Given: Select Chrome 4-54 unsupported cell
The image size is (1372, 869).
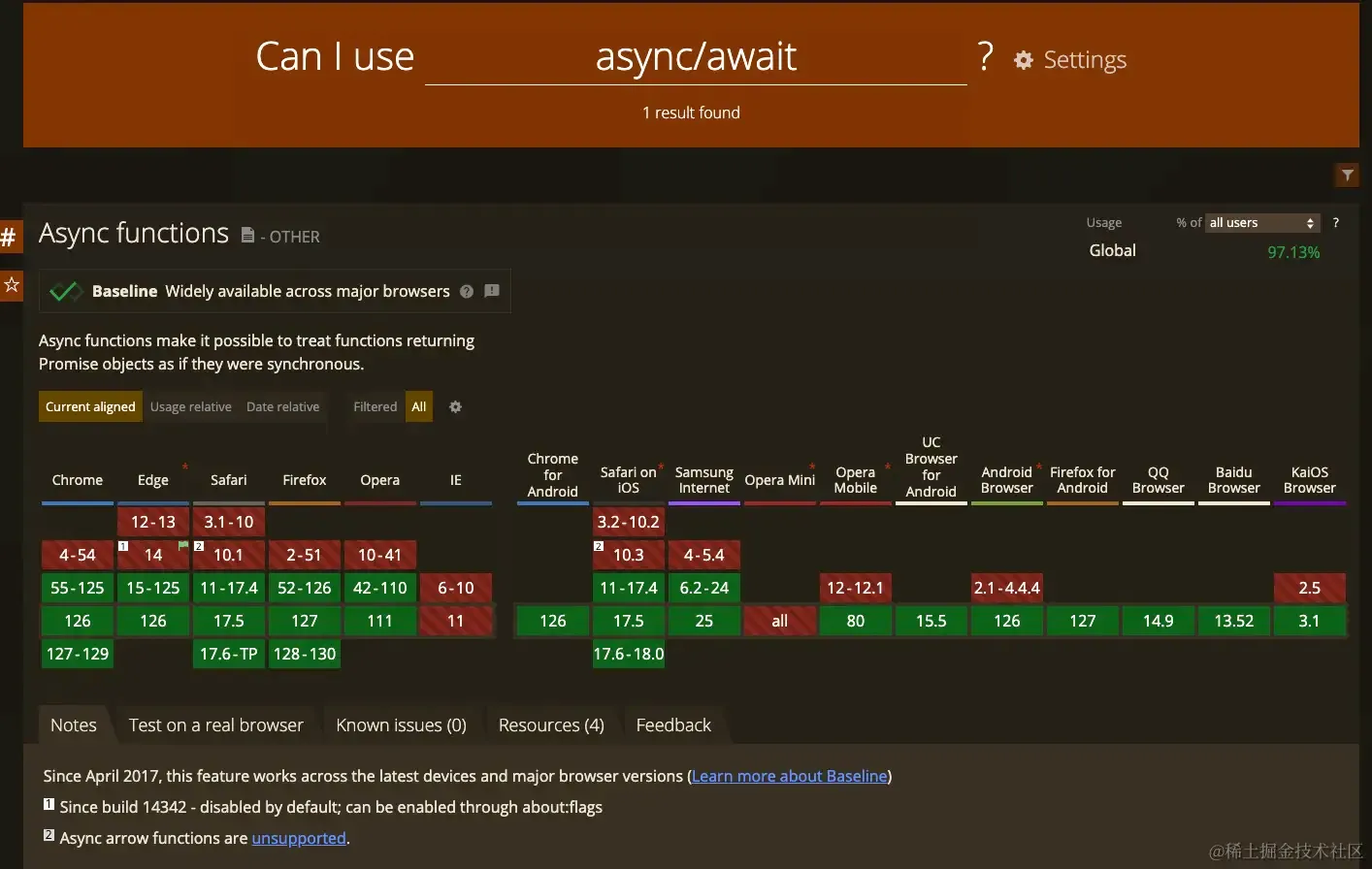Looking at the screenshot, I should point(78,555).
